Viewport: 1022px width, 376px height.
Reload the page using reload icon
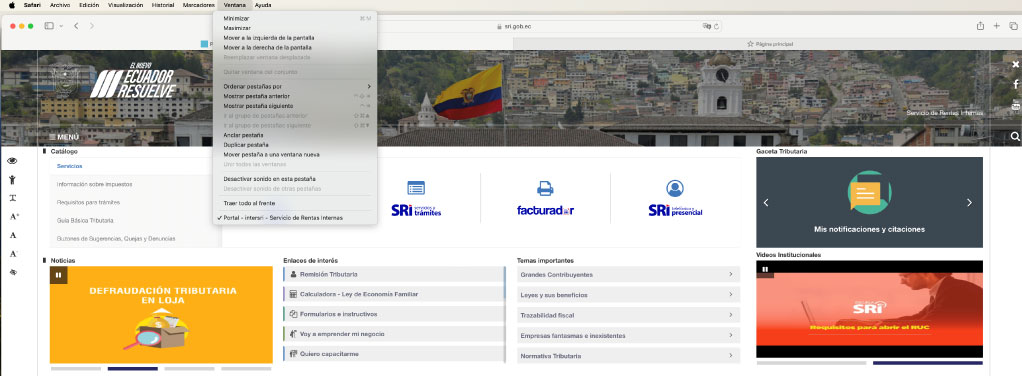716,27
